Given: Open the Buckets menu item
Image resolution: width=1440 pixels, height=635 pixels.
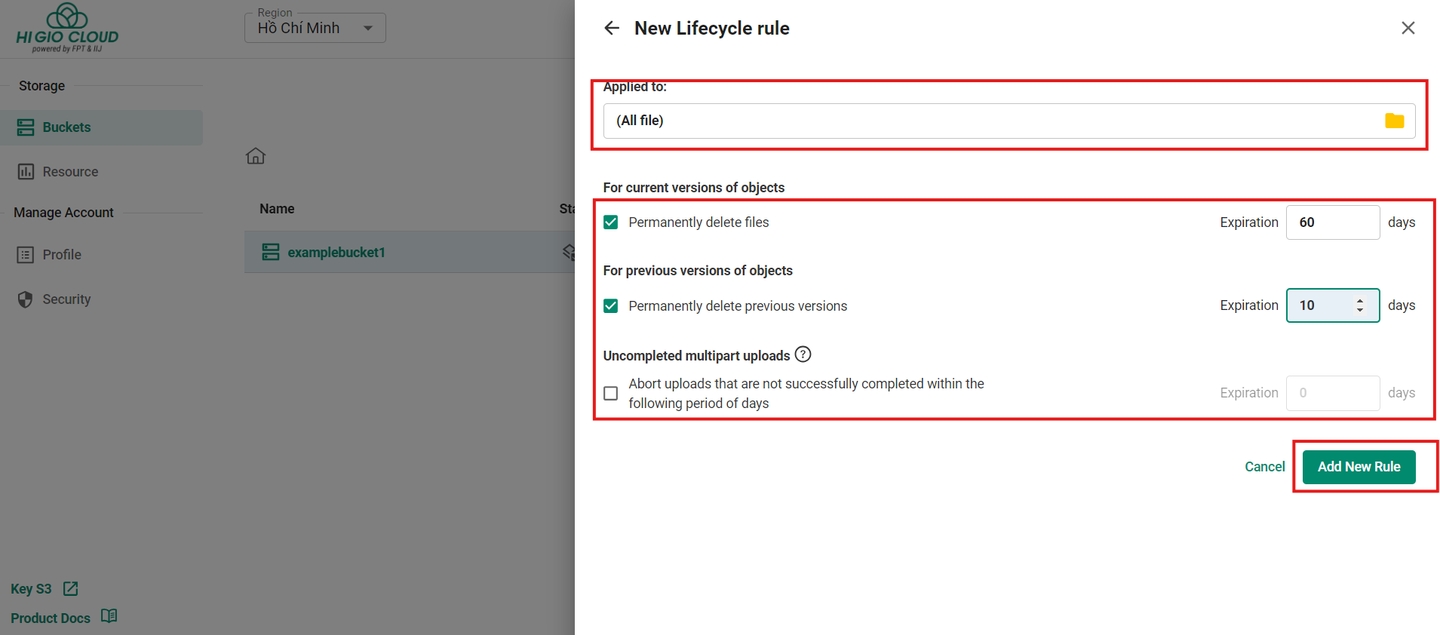Looking at the screenshot, I should click(x=66, y=127).
